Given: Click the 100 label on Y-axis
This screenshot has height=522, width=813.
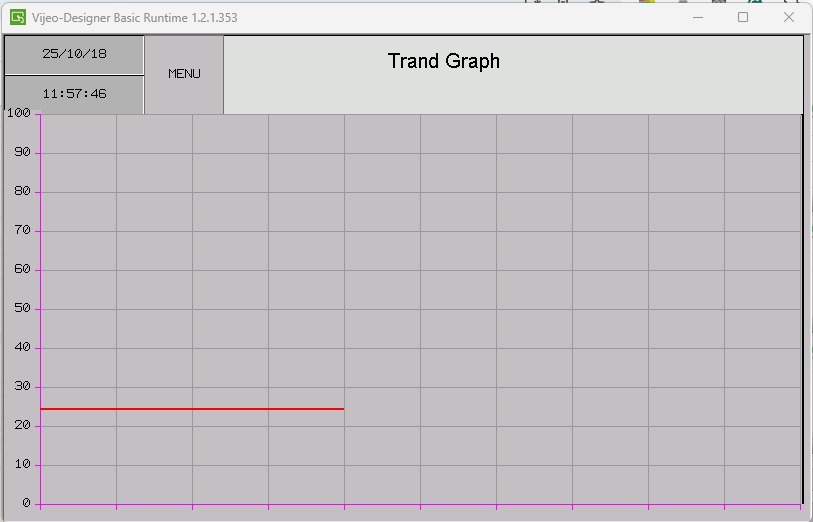Looking at the screenshot, I should (18, 113).
